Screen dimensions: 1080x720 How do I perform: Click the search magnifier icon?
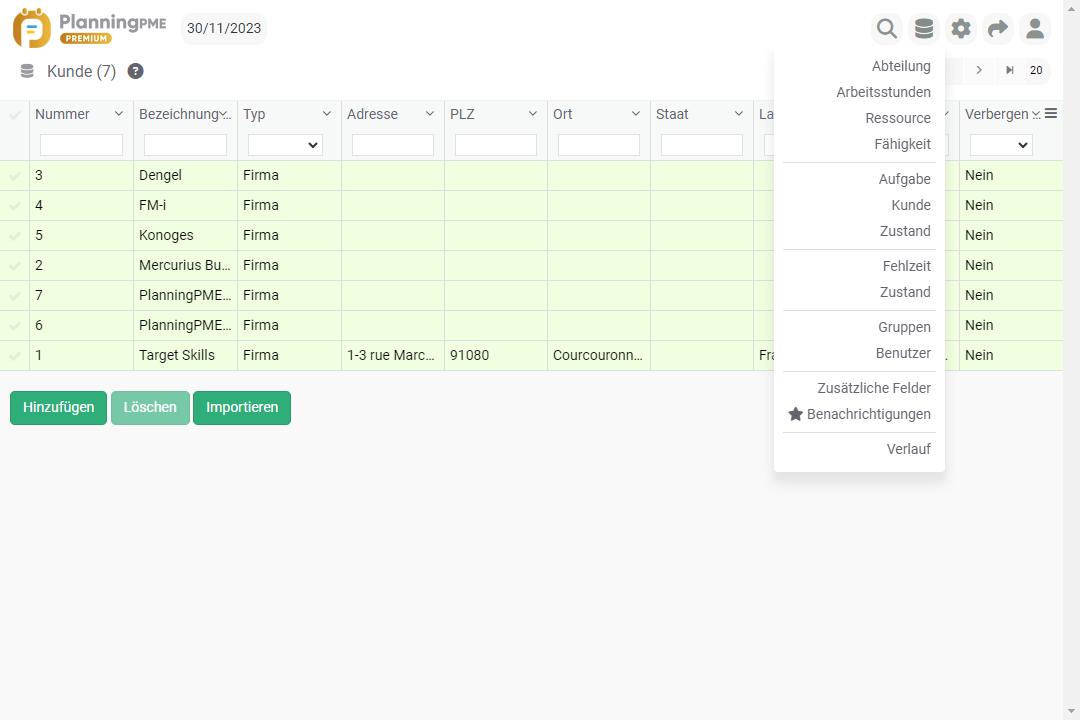(886, 29)
